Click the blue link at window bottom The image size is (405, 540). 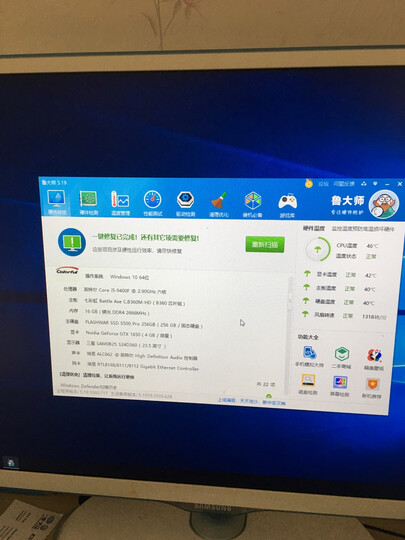[251, 402]
